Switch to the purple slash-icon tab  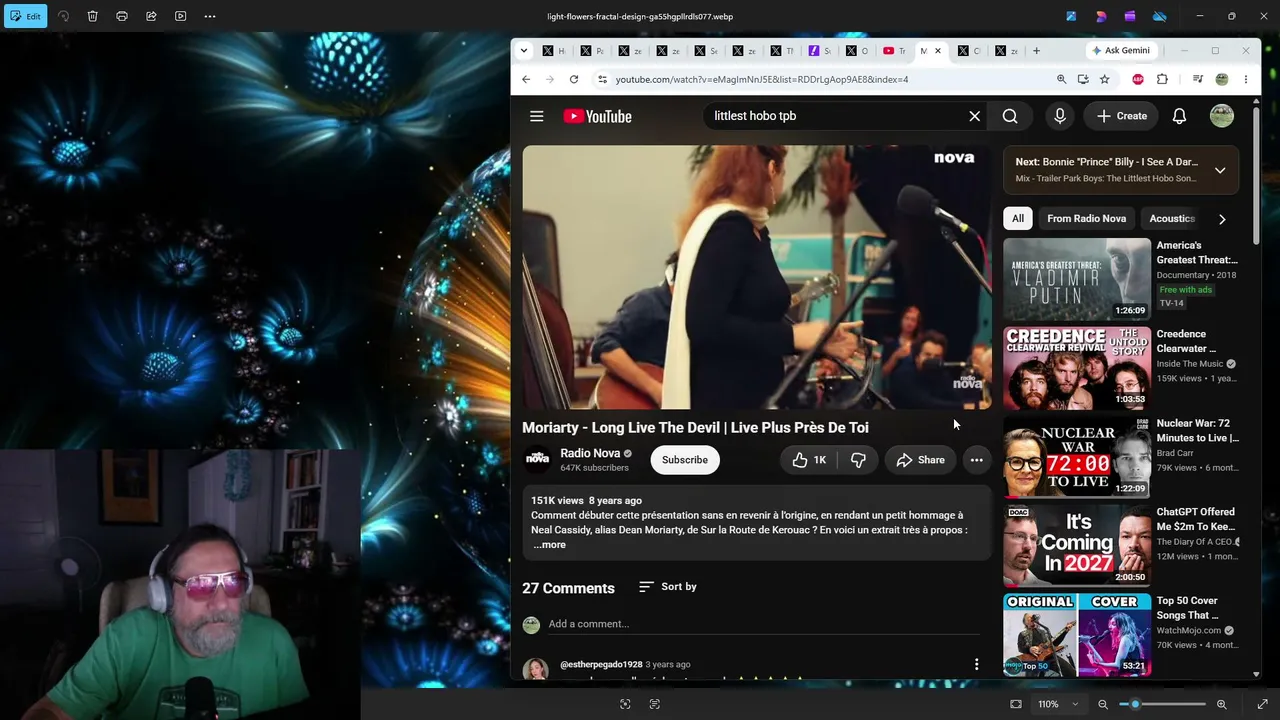coord(819,51)
